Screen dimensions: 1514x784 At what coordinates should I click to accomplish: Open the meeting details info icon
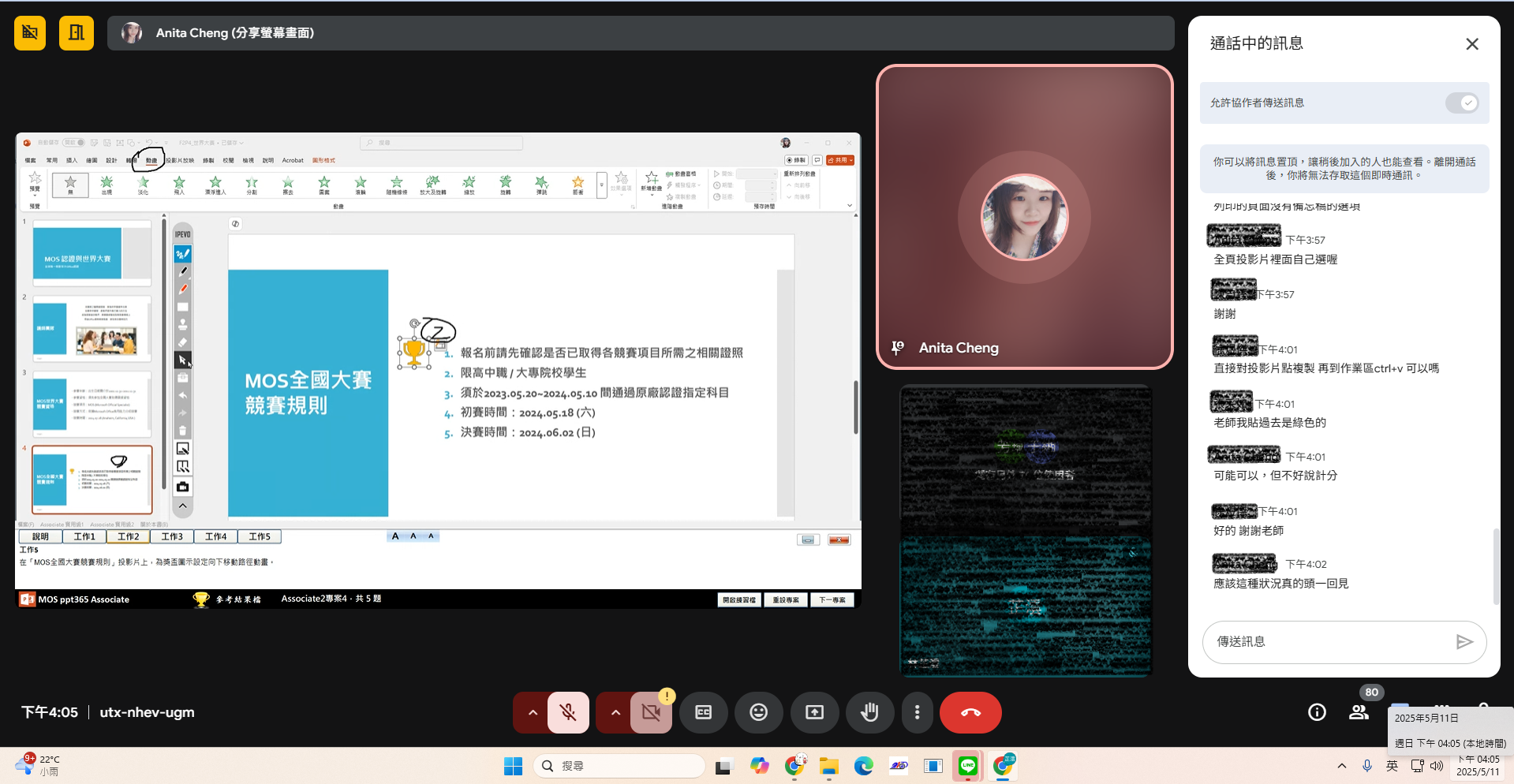click(x=1317, y=712)
